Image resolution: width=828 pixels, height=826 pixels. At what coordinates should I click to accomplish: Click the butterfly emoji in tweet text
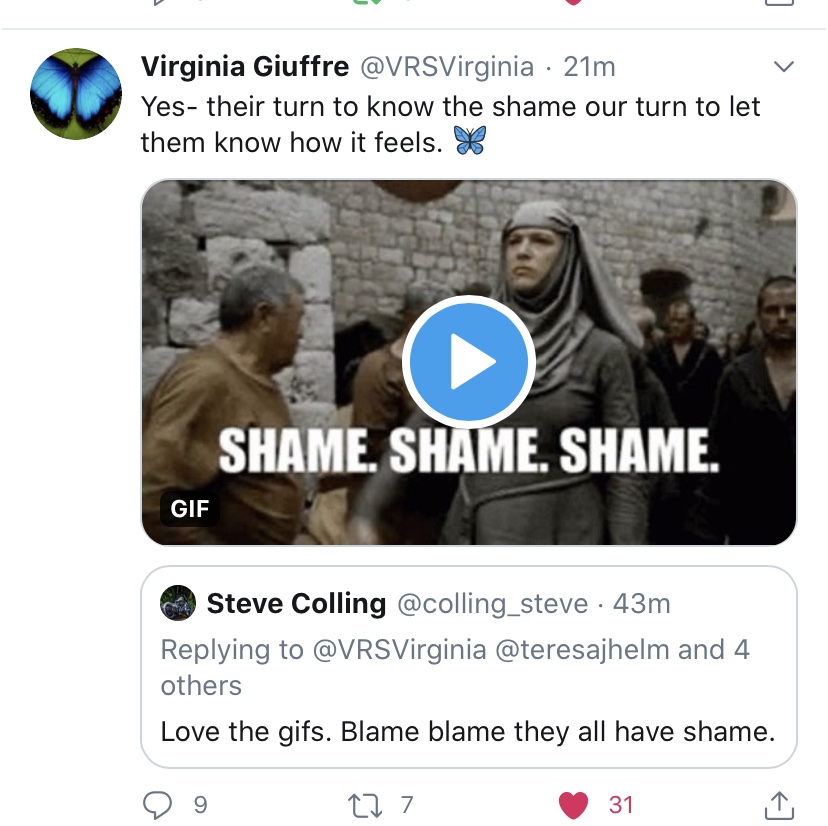tap(469, 142)
